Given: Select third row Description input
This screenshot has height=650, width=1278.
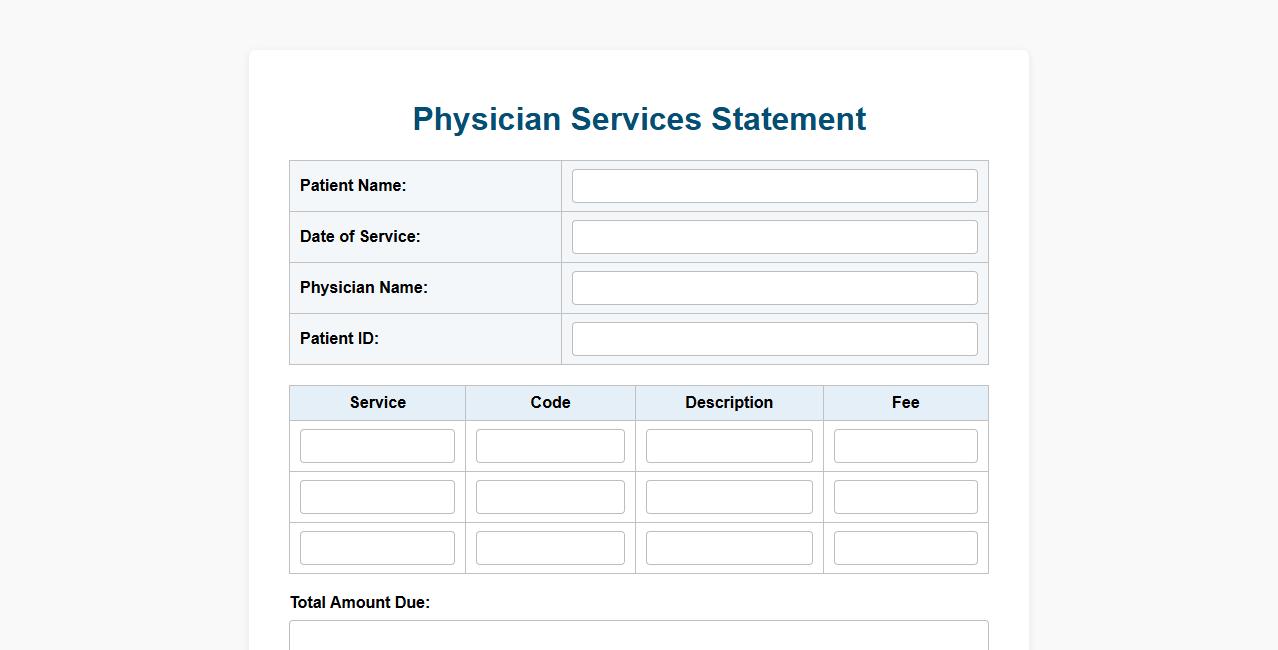Looking at the screenshot, I should coord(729,548).
